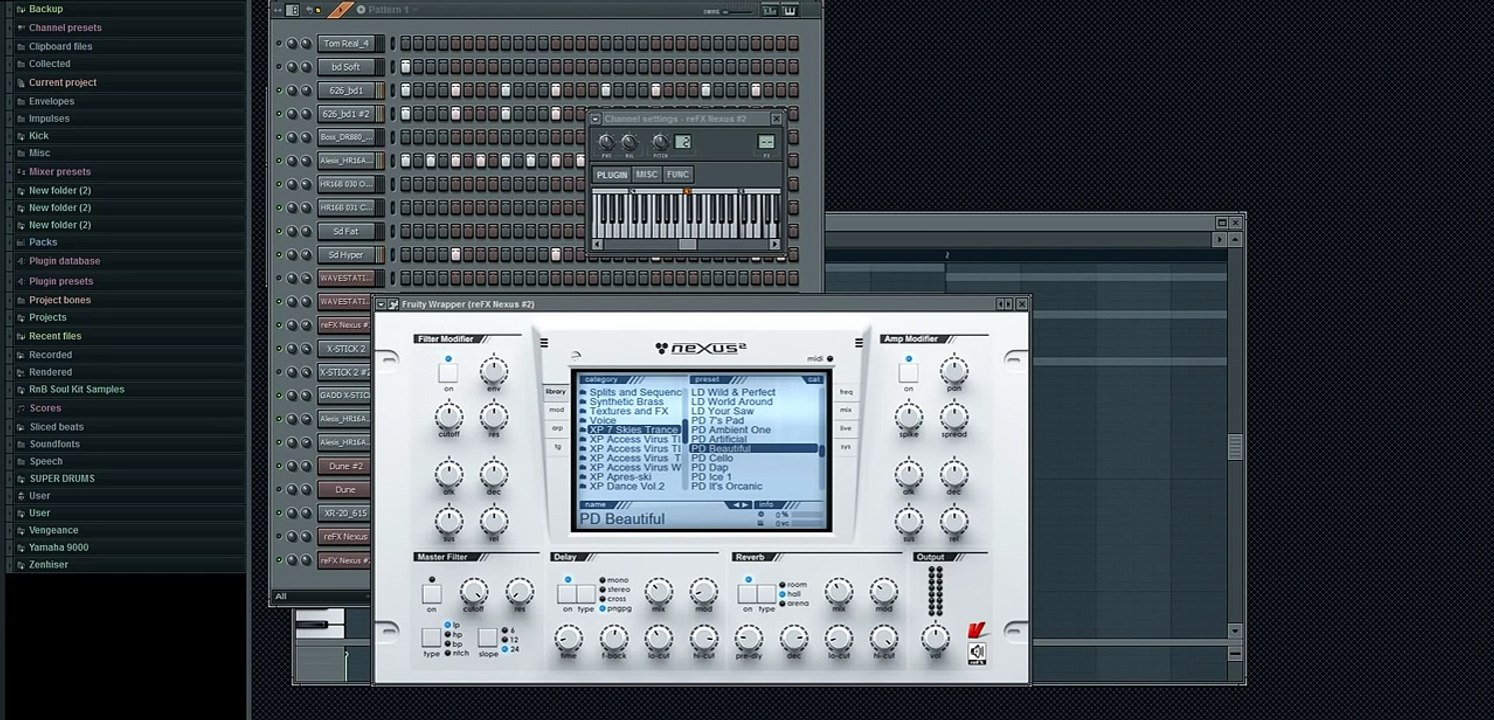Click the Pattern 1 selector in step sequencer
1494x720 pixels.
coord(388,10)
